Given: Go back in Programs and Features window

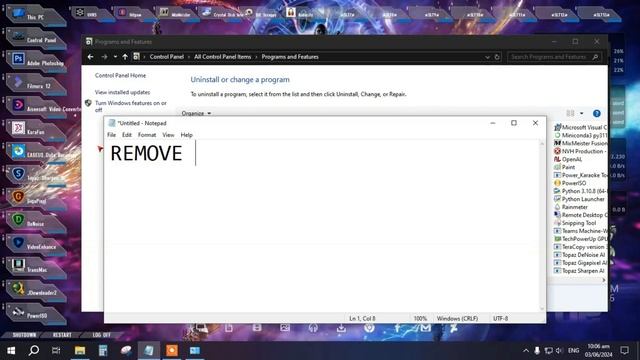Looking at the screenshot, I should (91, 57).
